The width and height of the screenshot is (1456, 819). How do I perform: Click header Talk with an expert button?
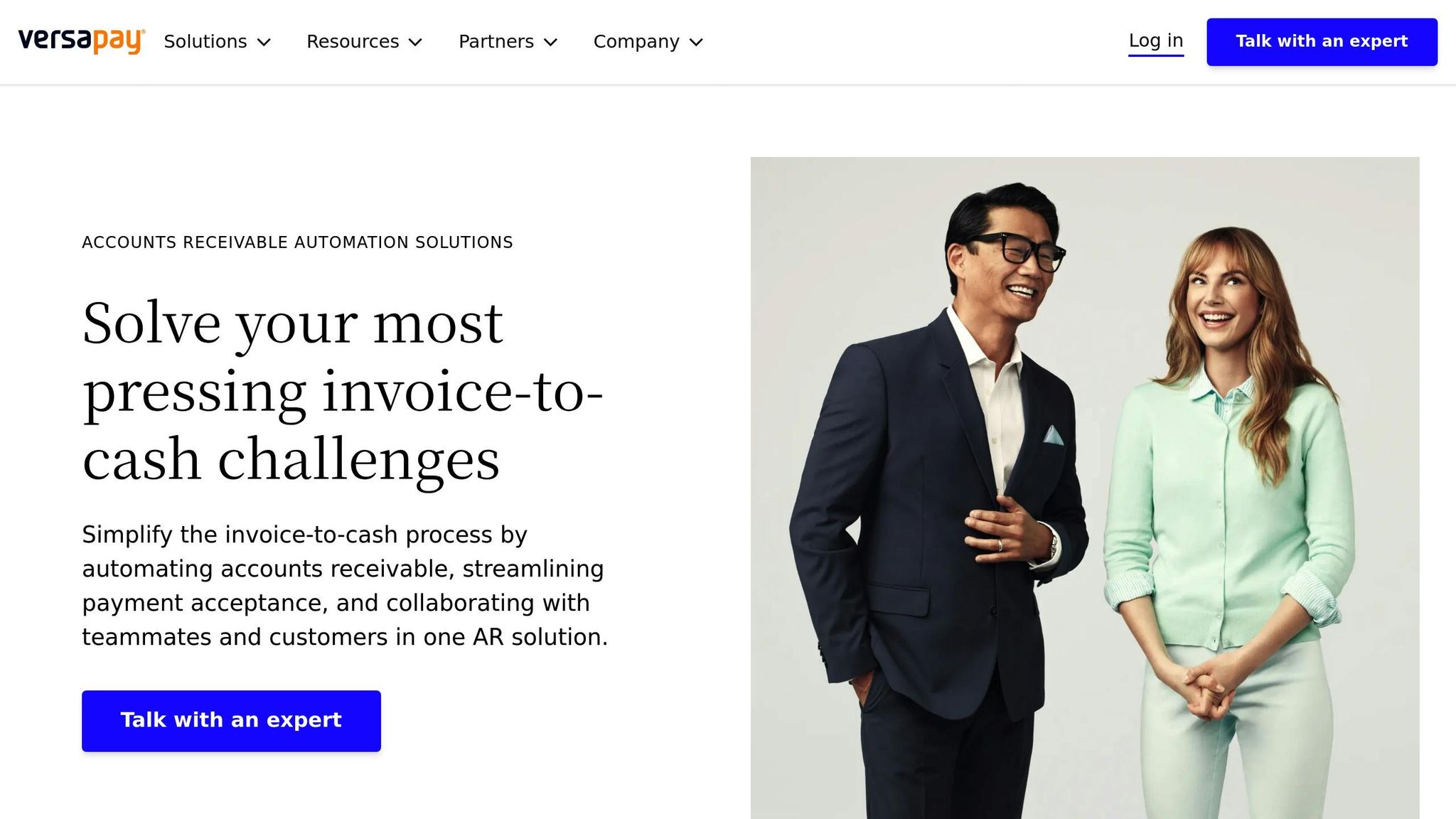(1322, 42)
